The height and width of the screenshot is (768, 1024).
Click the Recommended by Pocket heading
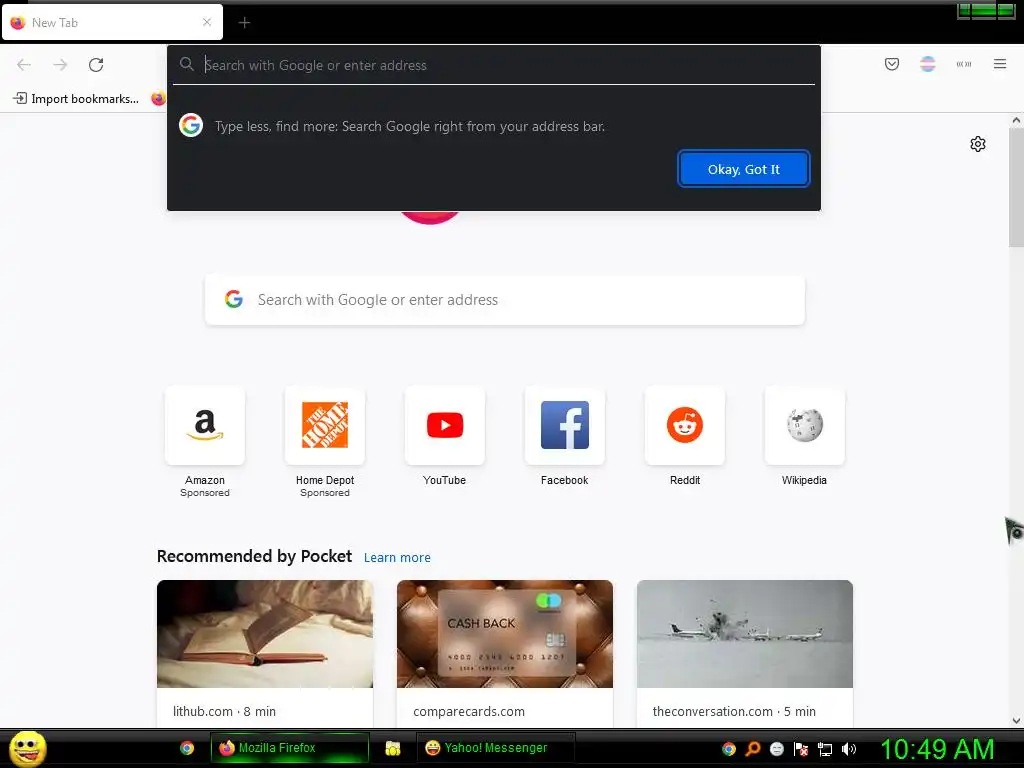[254, 556]
